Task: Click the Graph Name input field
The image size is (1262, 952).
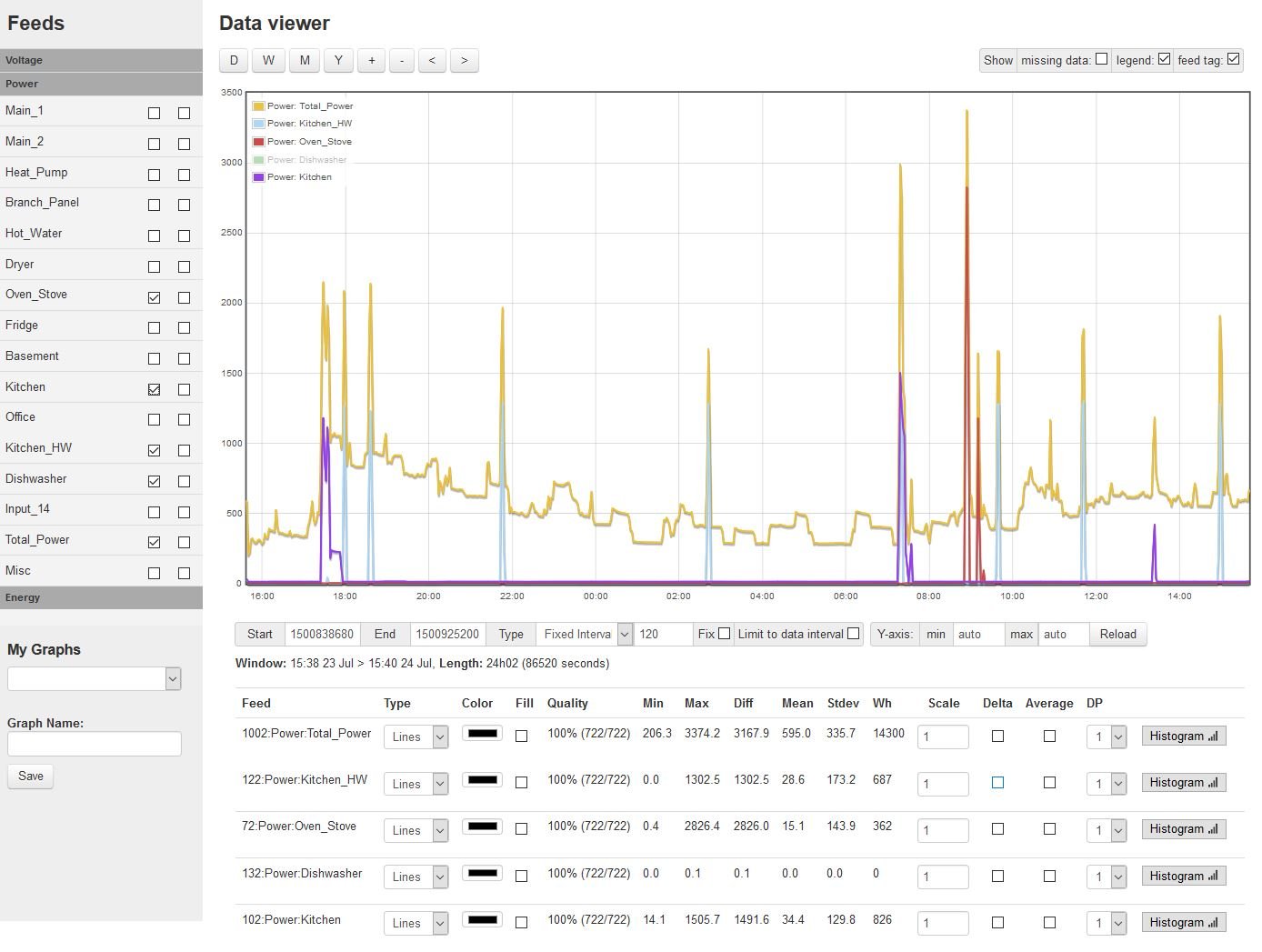Action: (95, 744)
